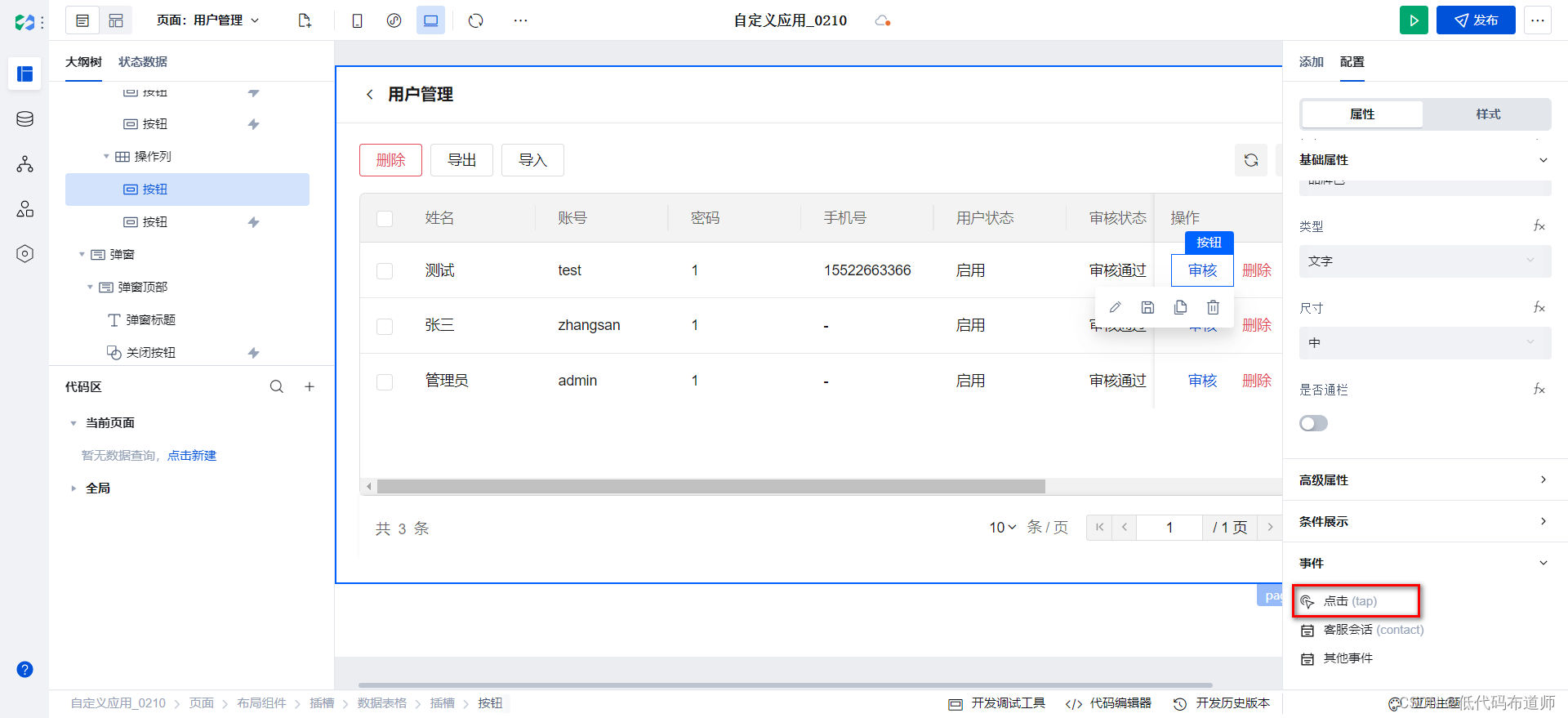Open the page design sidebar icon
The width and height of the screenshot is (1568, 718).
pyautogui.click(x=24, y=74)
